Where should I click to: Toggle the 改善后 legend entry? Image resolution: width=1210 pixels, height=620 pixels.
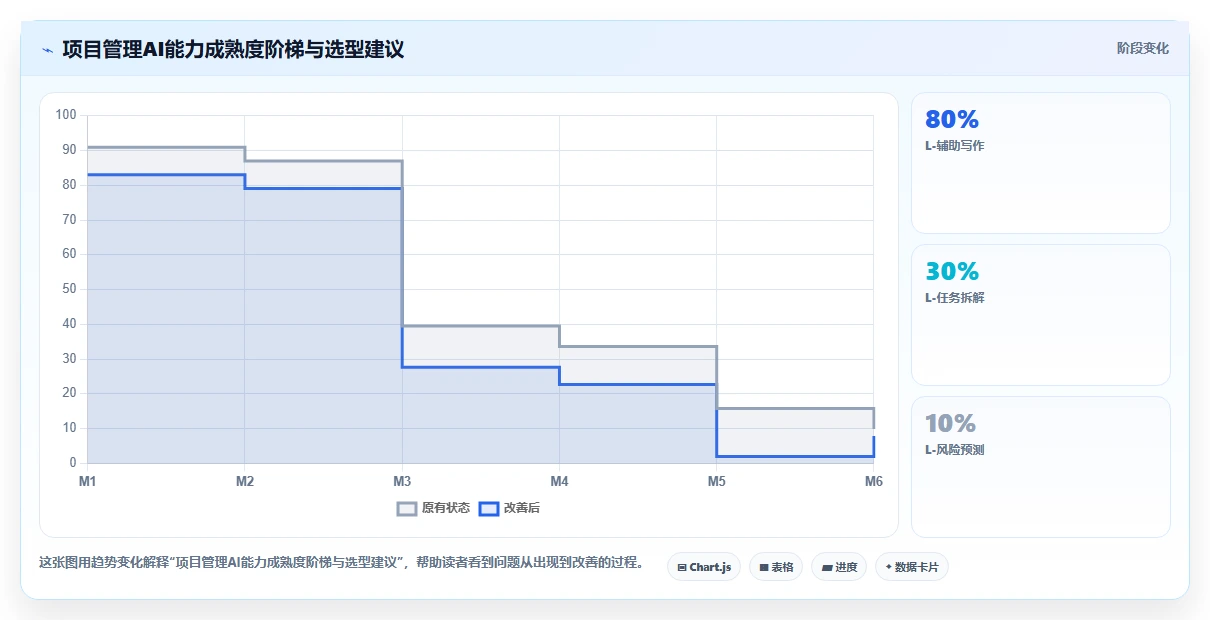510,508
